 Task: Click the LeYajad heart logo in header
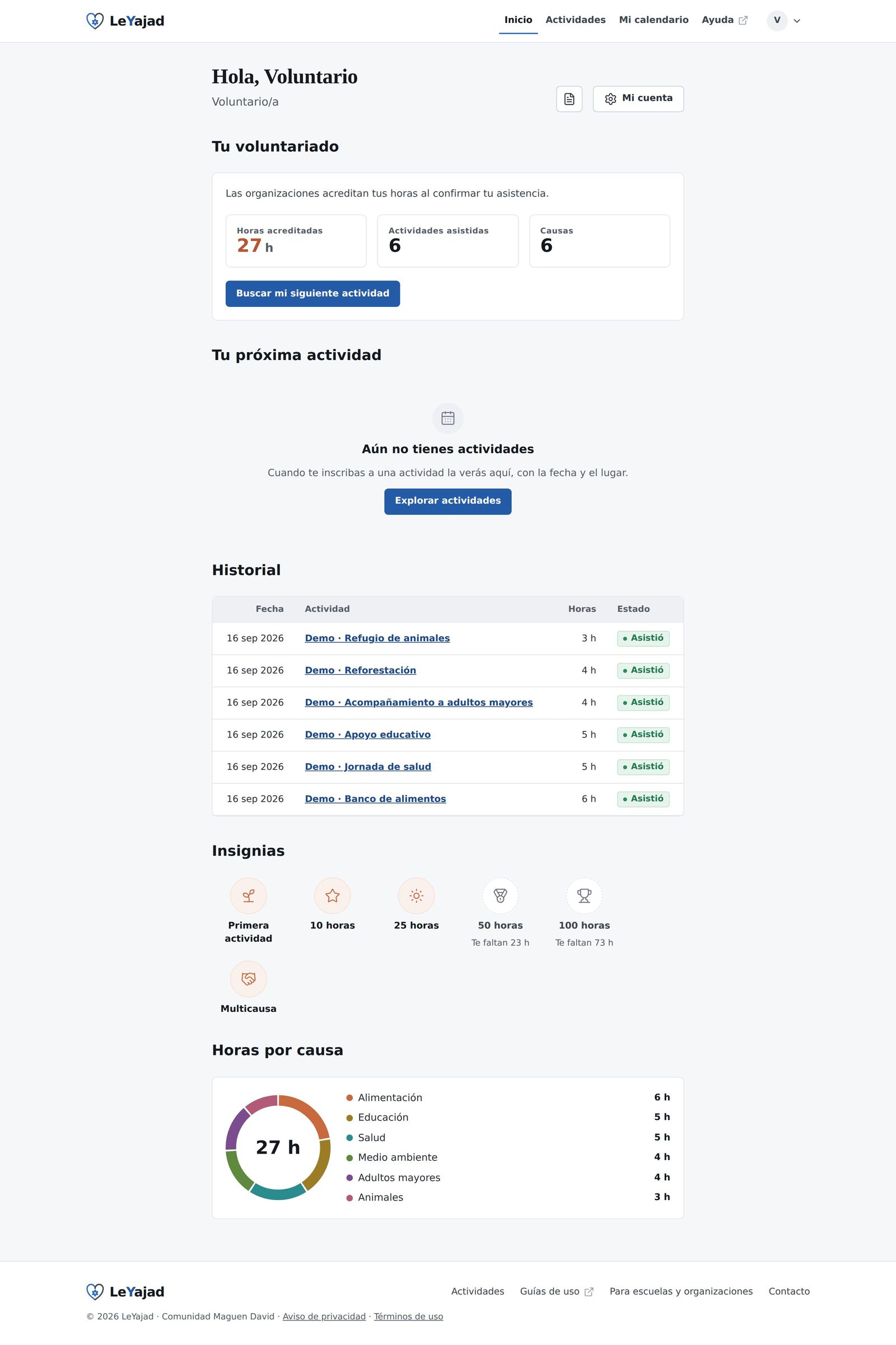tap(95, 21)
